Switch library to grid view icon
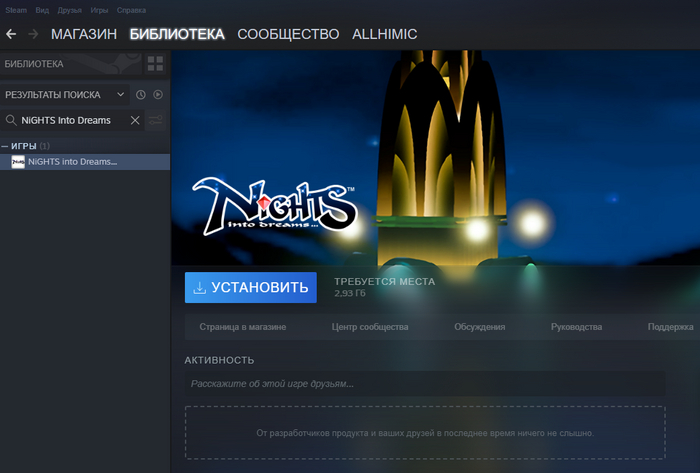The width and height of the screenshot is (700, 473). [x=155, y=63]
